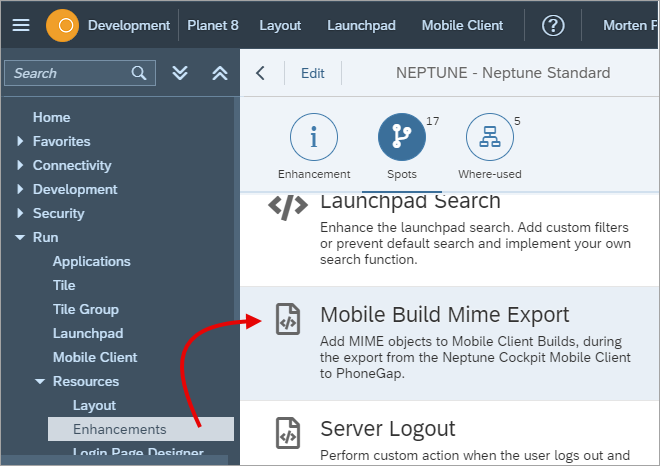Viewport: 660px width, 466px height.
Task: Open the Development top menu
Action: click(129, 25)
